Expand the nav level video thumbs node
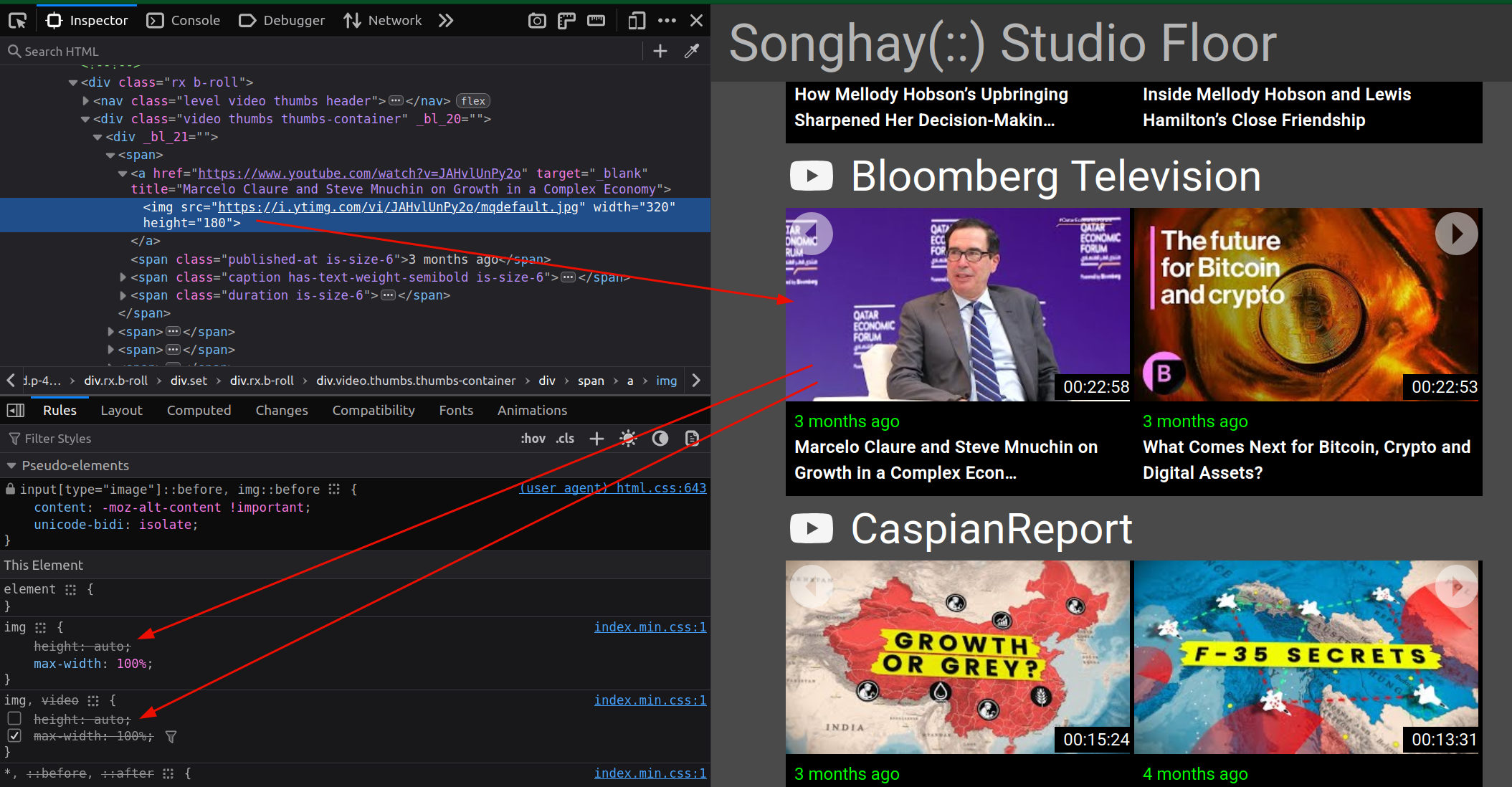 click(86, 100)
